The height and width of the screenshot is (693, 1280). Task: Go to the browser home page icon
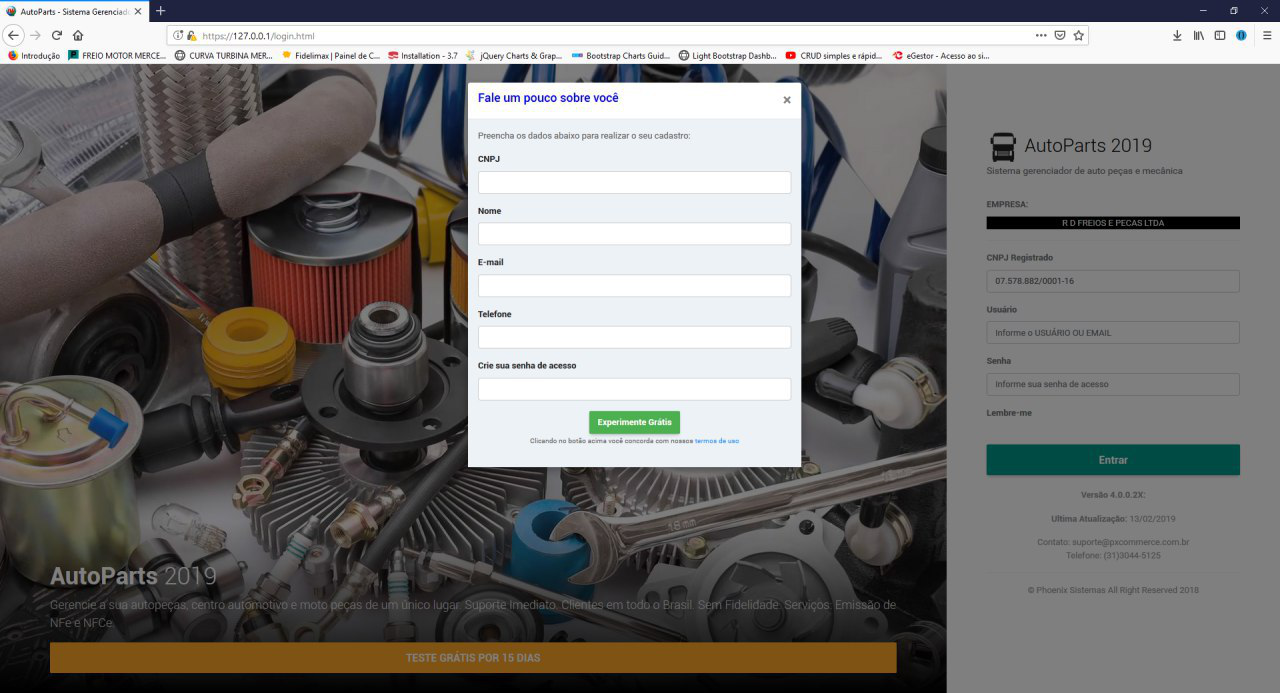[x=78, y=35]
